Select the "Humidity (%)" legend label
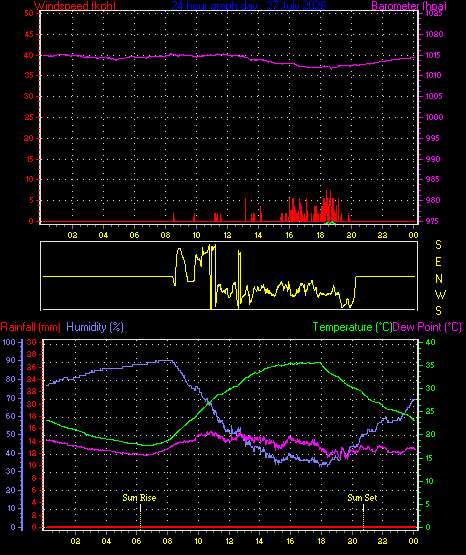 point(95,327)
